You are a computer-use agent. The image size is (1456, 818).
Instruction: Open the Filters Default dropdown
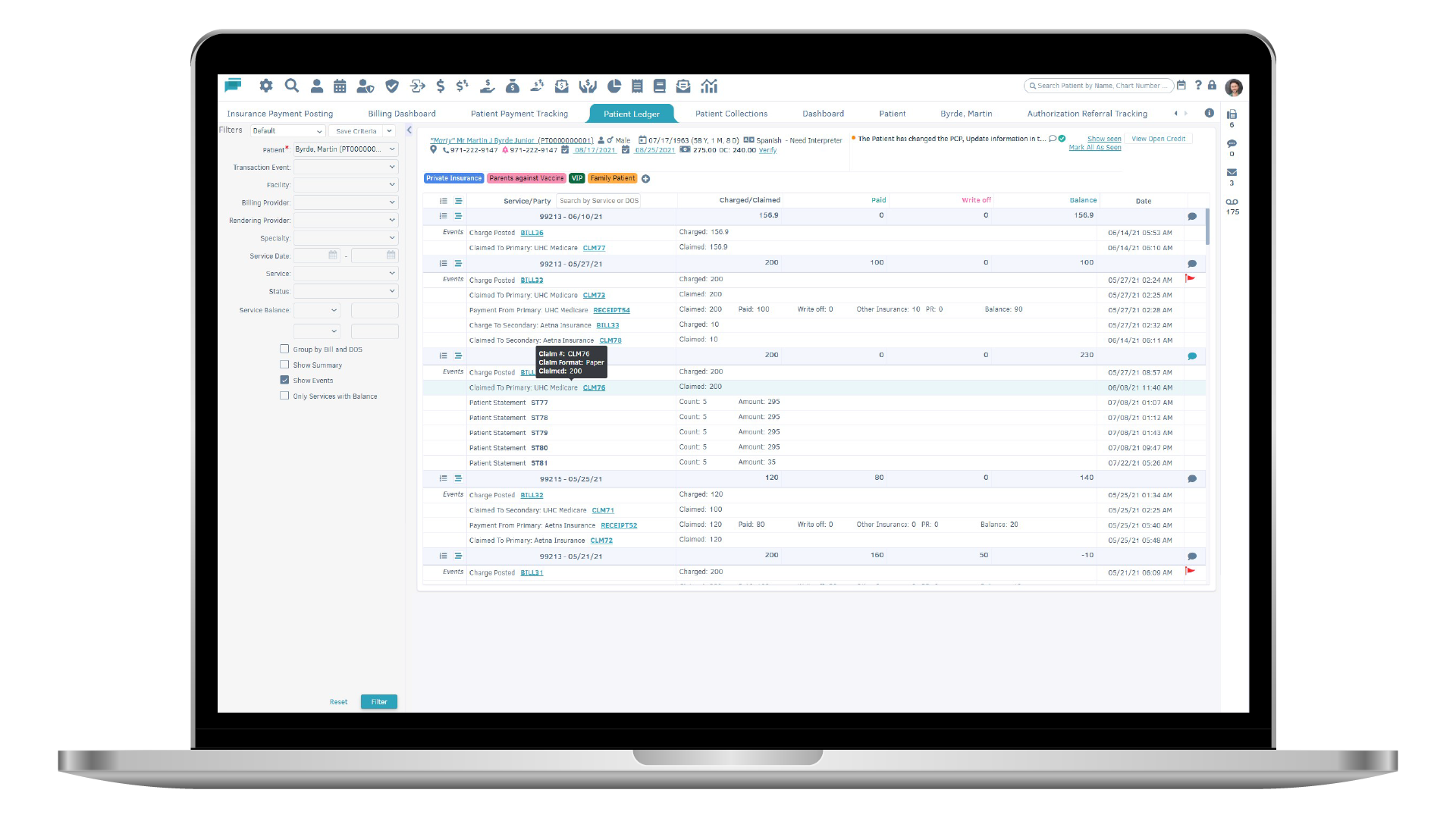(287, 130)
